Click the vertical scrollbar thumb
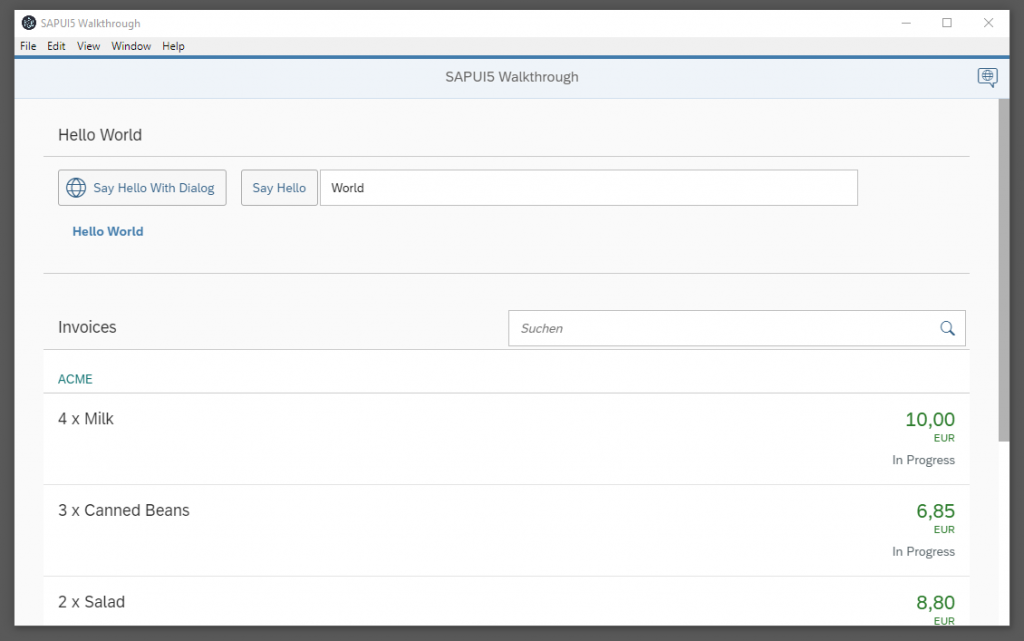 [1003, 270]
